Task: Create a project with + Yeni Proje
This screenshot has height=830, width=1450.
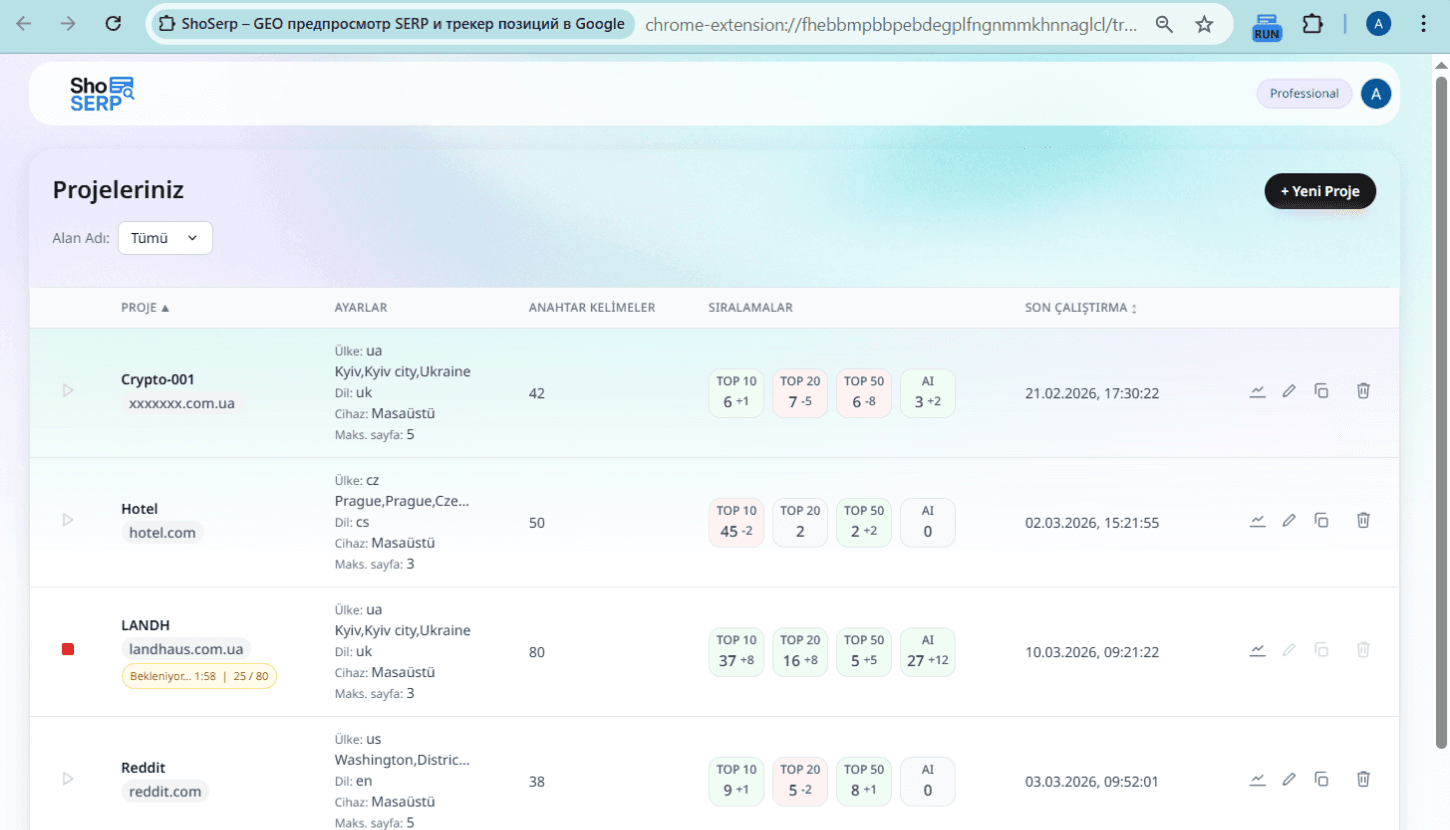Action: [1320, 191]
